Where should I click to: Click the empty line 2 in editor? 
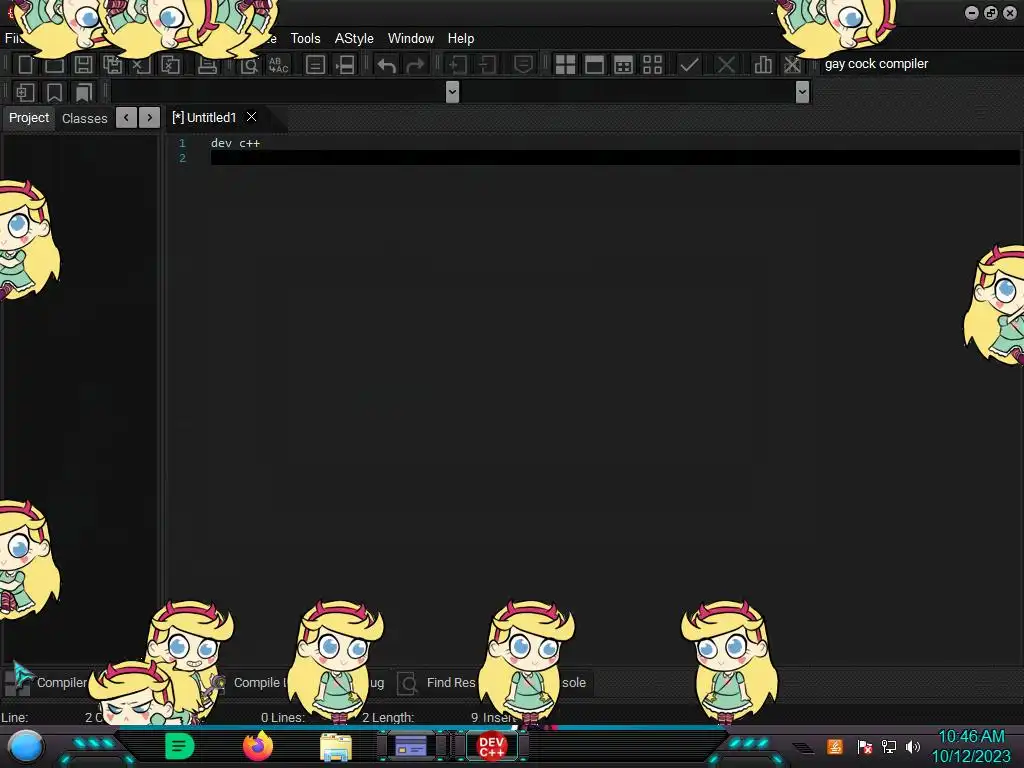click(614, 158)
